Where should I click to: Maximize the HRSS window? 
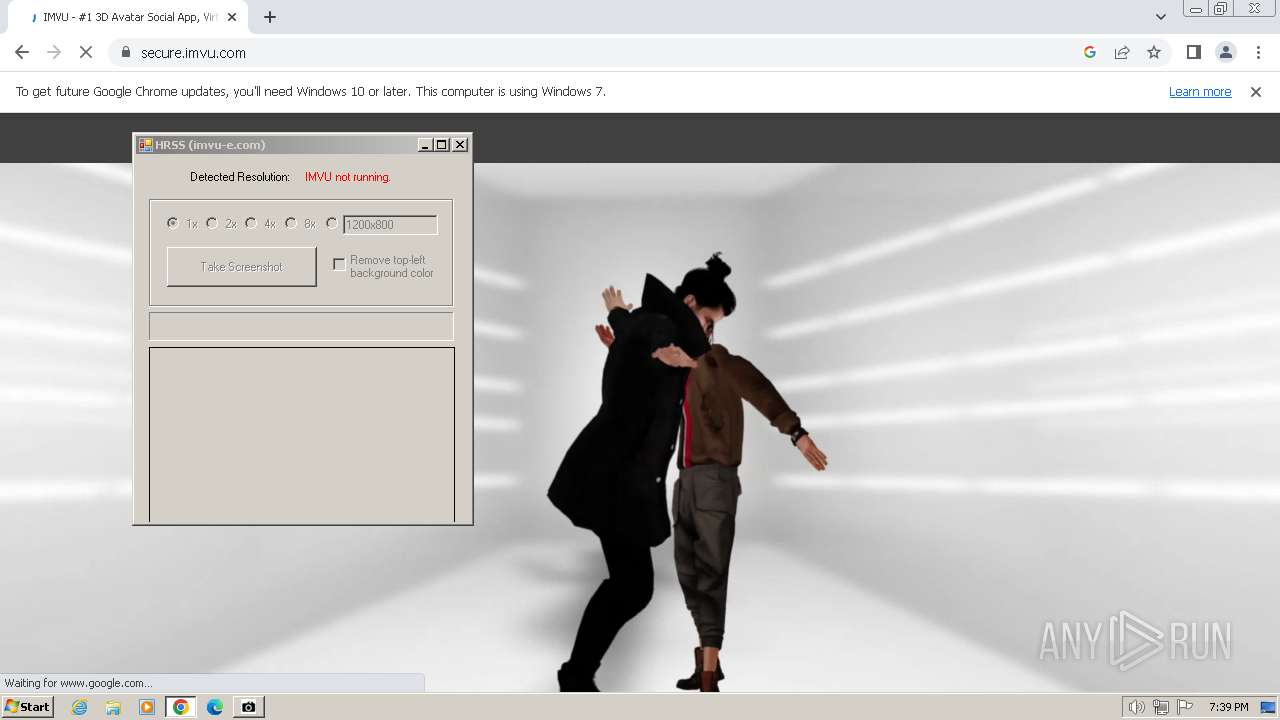point(442,145)
